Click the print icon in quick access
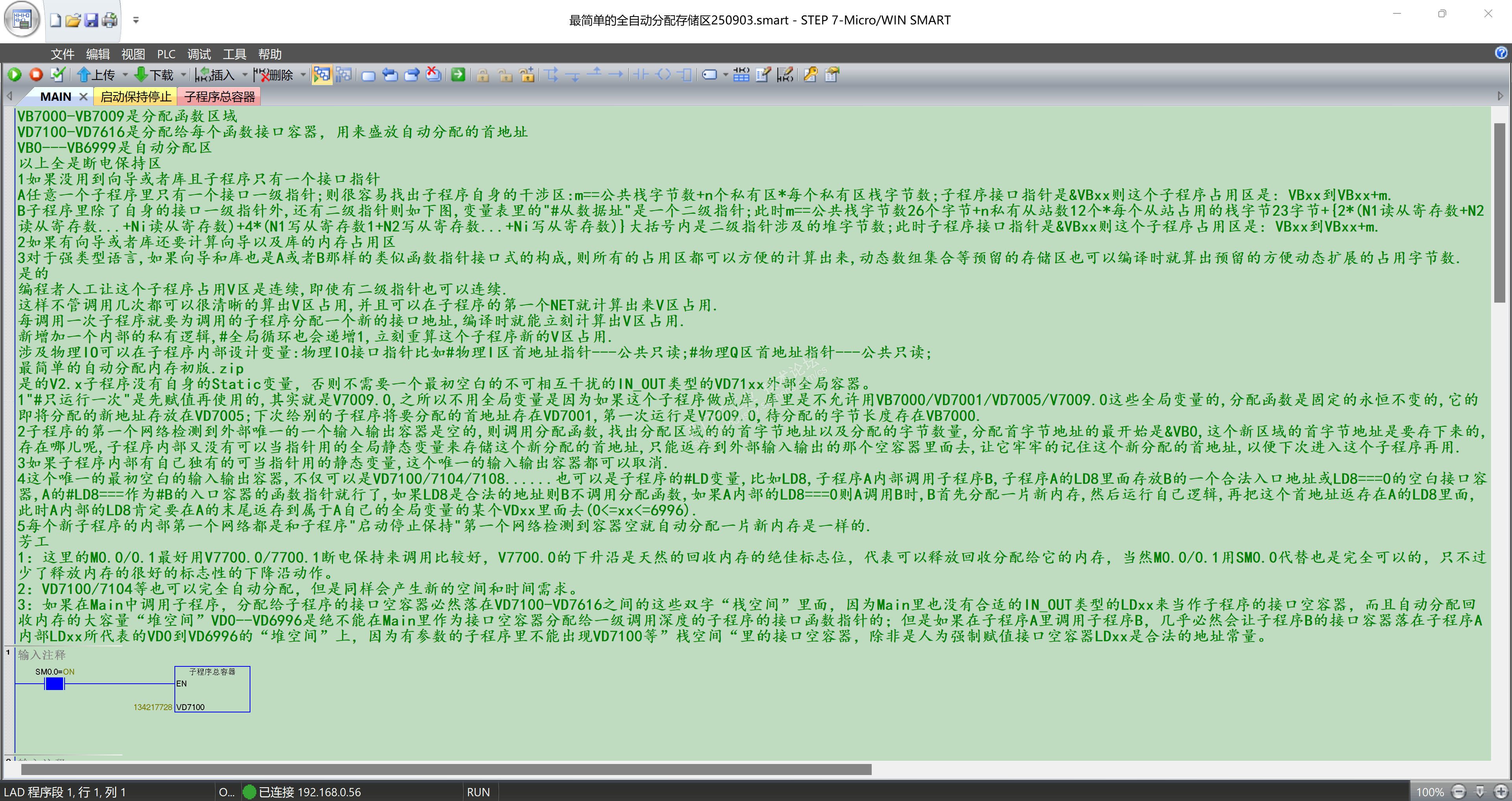 tap(110, 20)
